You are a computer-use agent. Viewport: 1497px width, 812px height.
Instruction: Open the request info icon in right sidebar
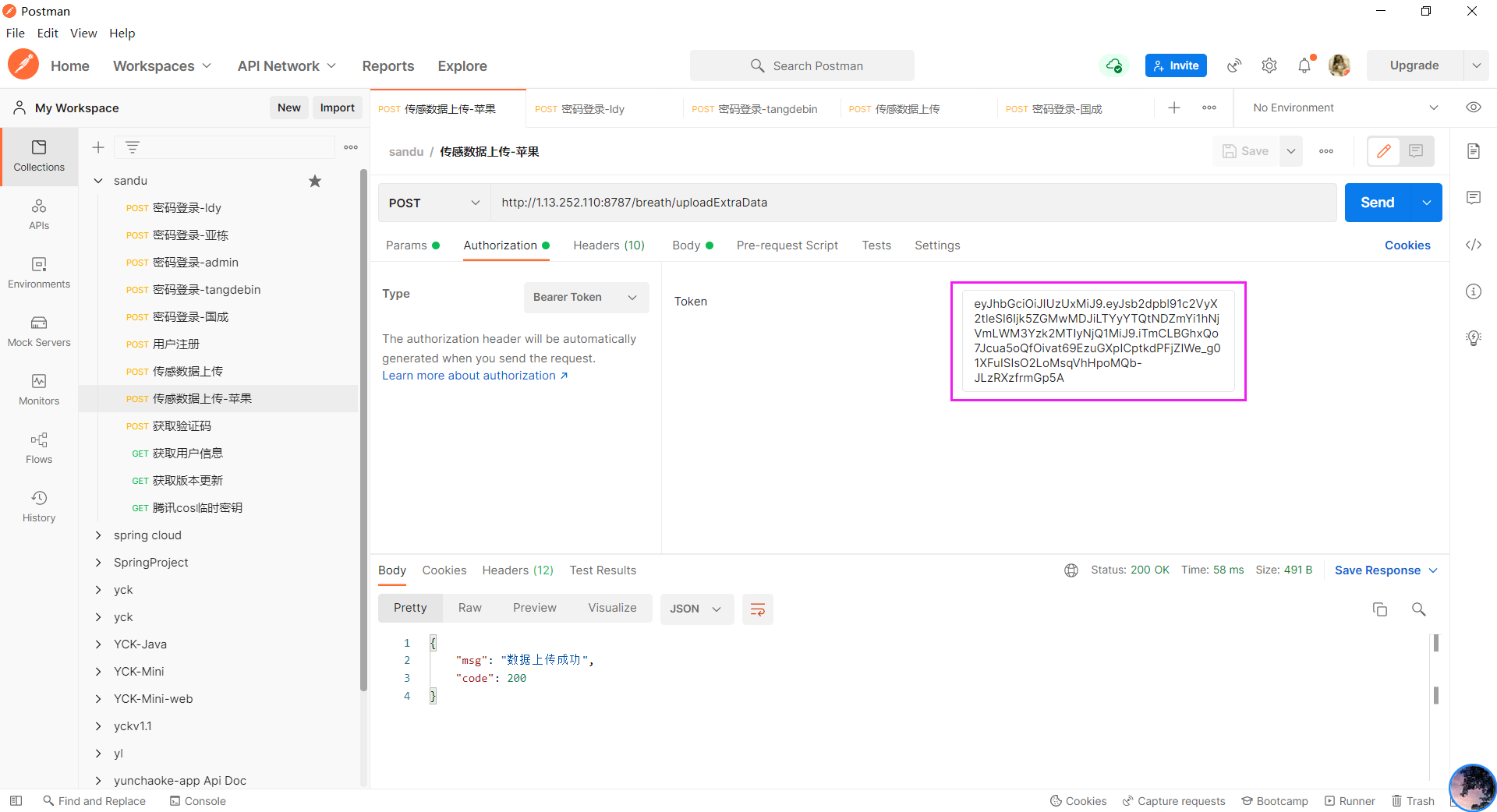coord(1474,291)
